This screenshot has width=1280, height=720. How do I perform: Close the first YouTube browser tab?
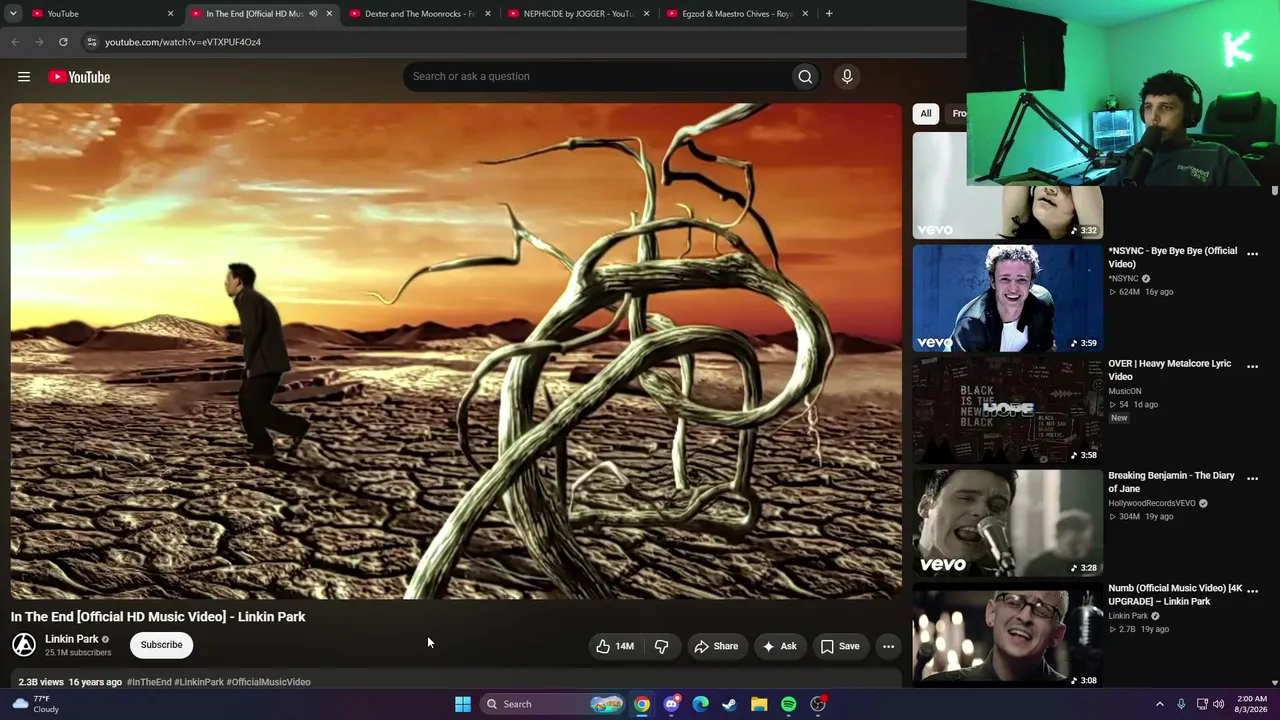click(x=170, y=14)
